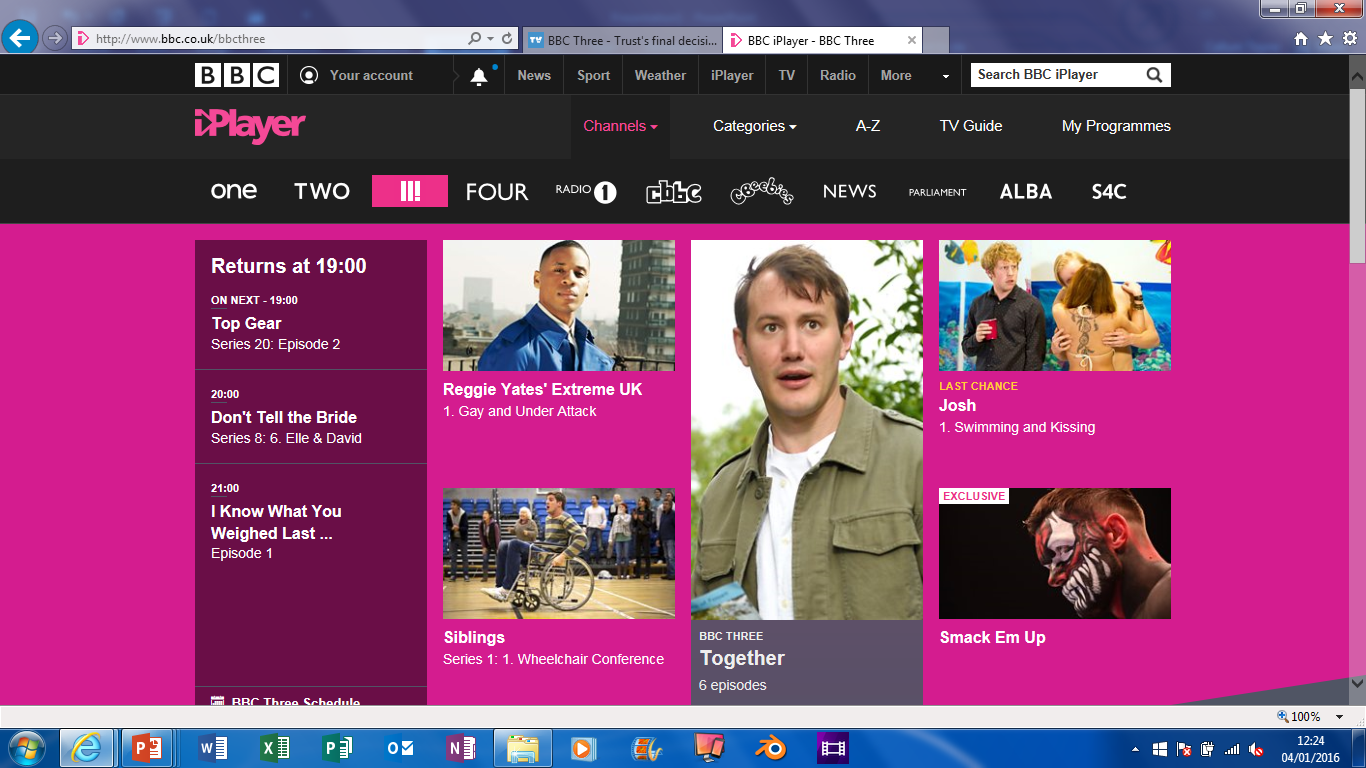Open the browser Tools gear icon
The image size is (1366, 768).
pyautogui.click(x=1349, y=39)
